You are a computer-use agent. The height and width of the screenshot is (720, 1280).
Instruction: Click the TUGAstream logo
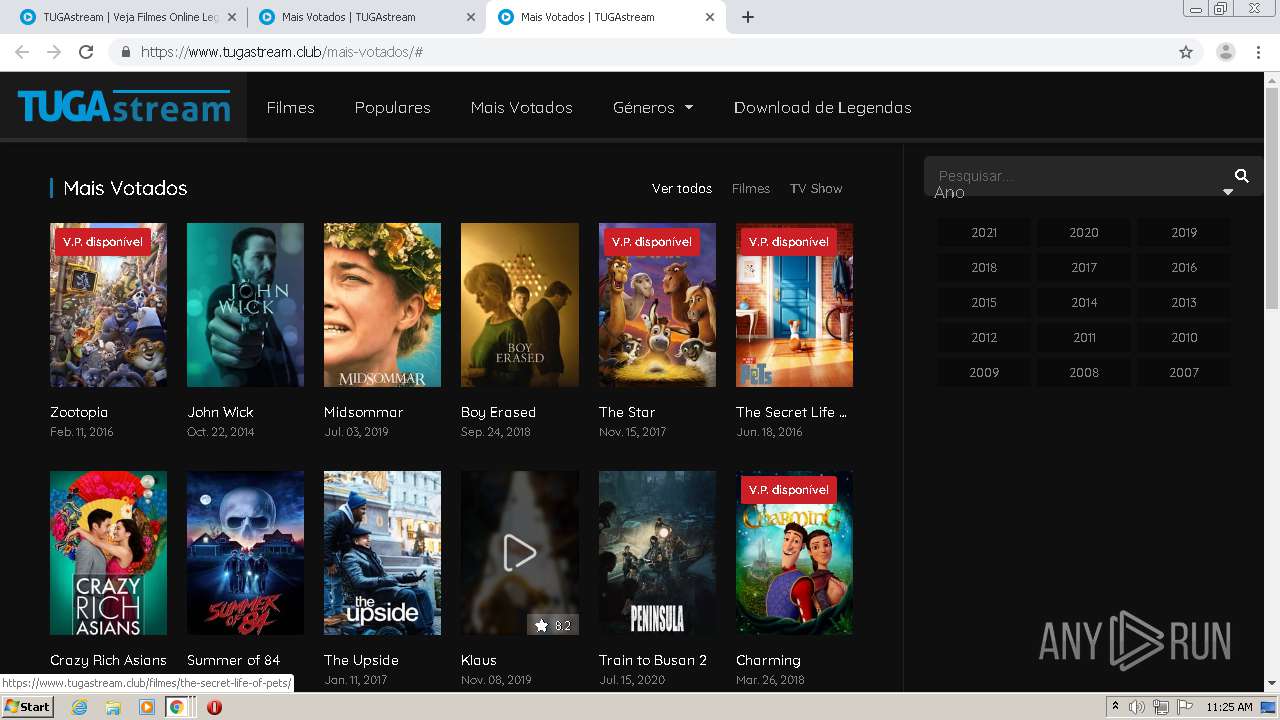(124, 107)
